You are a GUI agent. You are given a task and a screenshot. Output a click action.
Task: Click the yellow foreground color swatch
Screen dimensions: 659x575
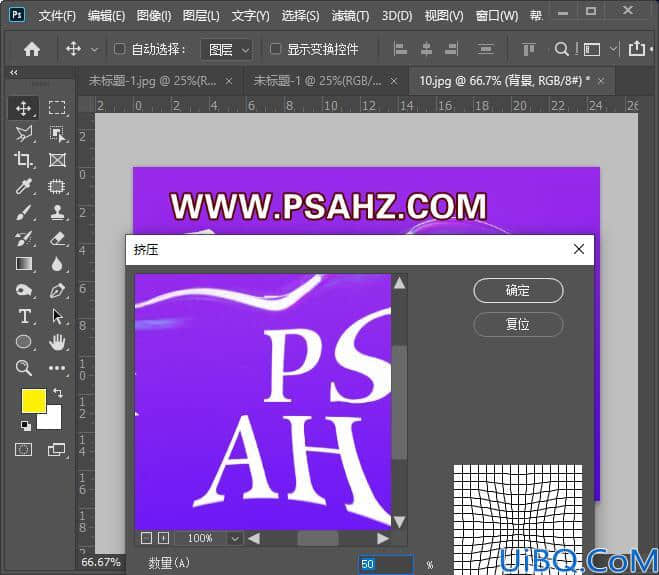pos(34,401)
